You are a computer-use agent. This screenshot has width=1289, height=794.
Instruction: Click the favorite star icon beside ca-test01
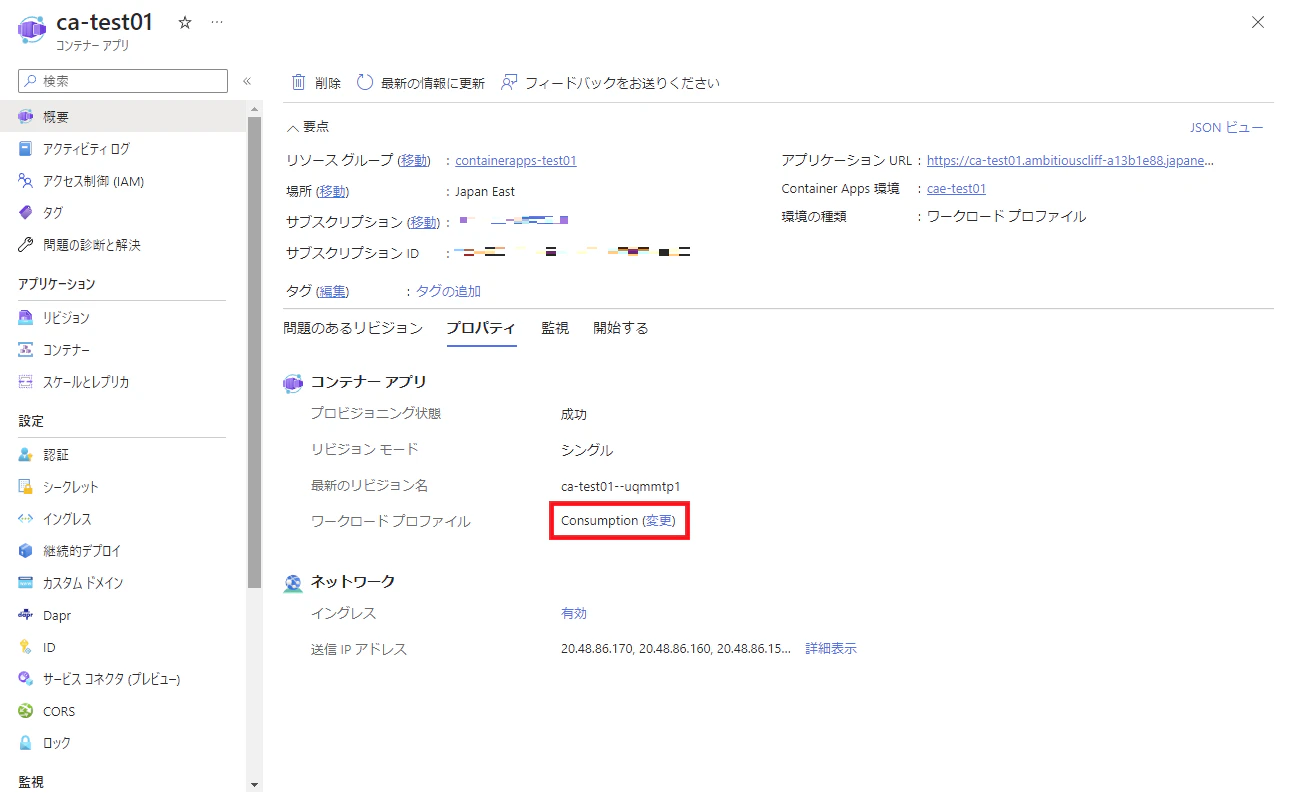click(x=184, y=23)
